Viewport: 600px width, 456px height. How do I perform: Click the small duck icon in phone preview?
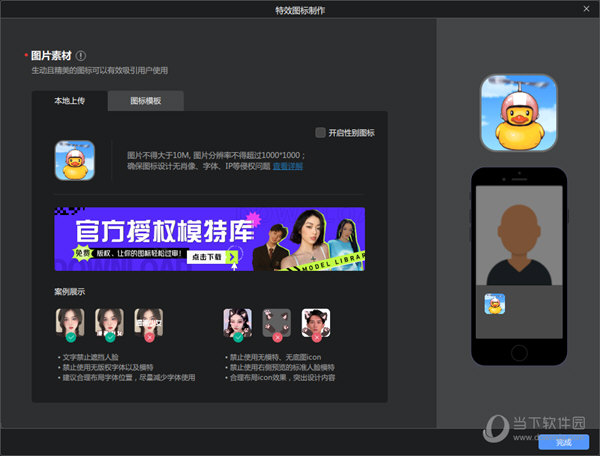click(495, 304)
